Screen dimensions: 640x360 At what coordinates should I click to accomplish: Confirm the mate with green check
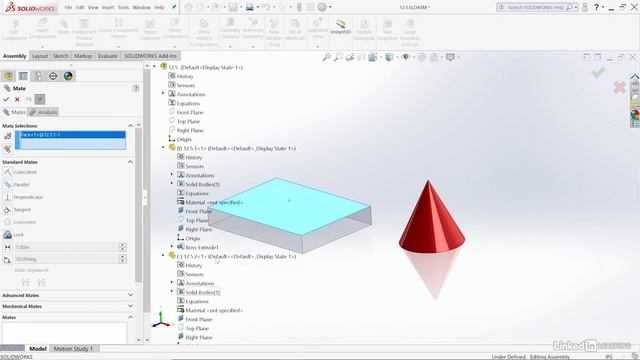pyautogui.click(x=6, y=99)
